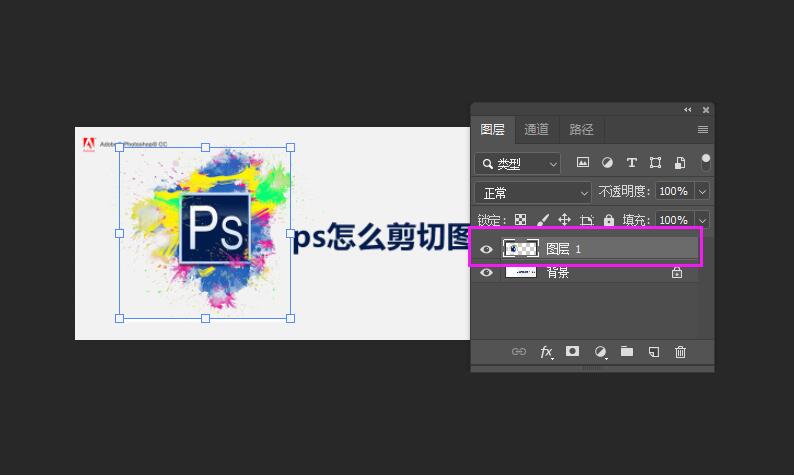Image resolution: width=794 pixels, height=475 pixels.
Task: Filter layers by pixel image type
Action: click(583, 163)
